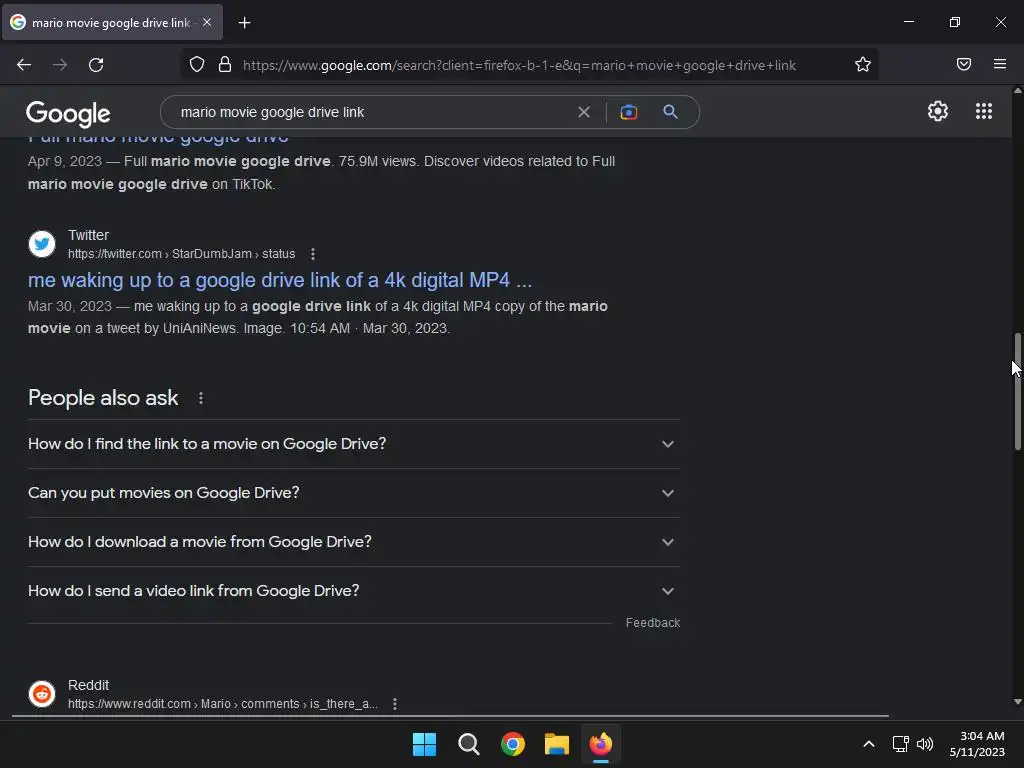Click the horizontal scrollbar at bottom
This screenshot has width=1024, height=768.
tap(451, 716)
